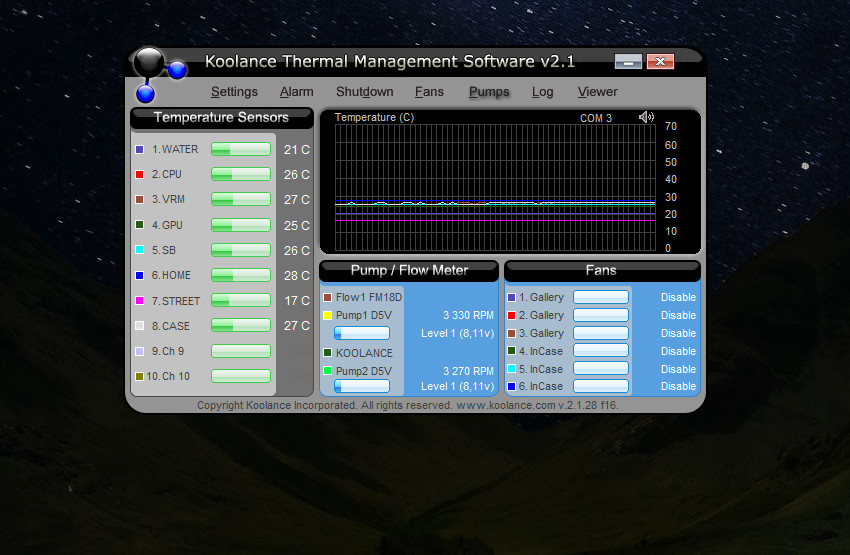850x555 pixels.
Task: Click the KOOLANCE dark green color swatch
Action: pyautogui.click(x=327, y=353)
